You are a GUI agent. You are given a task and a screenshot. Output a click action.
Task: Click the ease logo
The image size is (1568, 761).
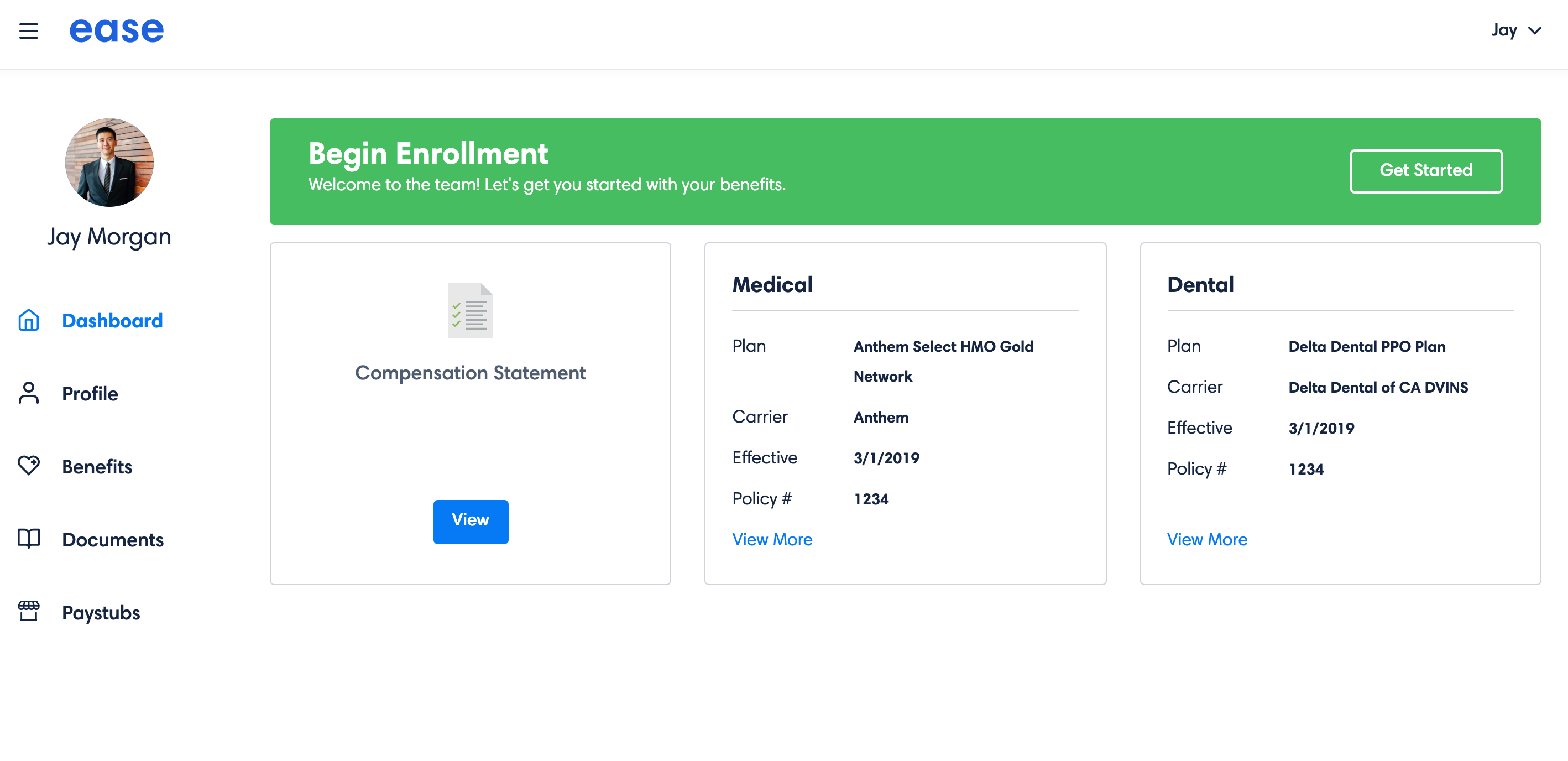116,30
